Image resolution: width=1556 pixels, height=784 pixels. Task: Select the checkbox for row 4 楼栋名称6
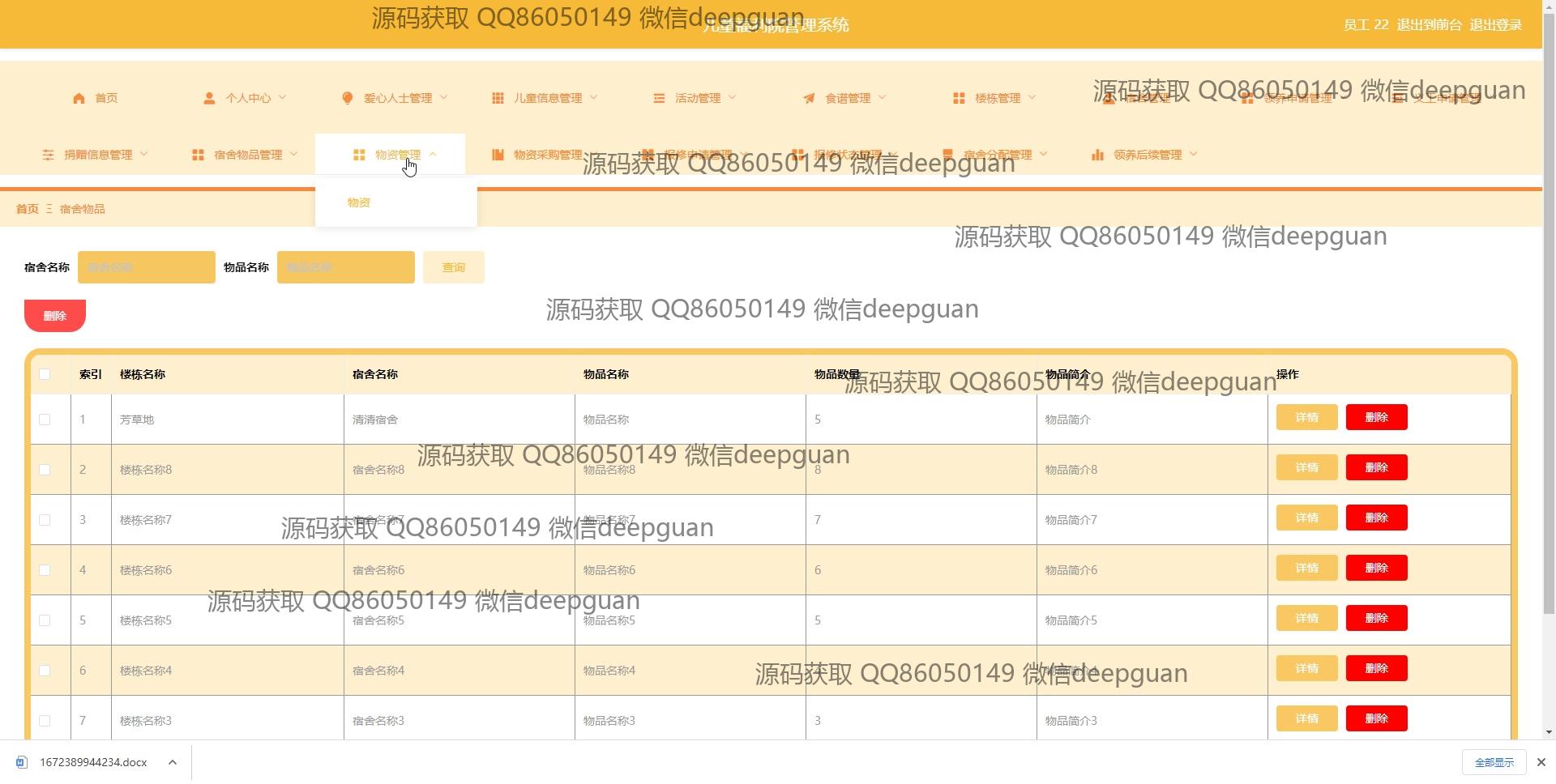tap(45, 570)
